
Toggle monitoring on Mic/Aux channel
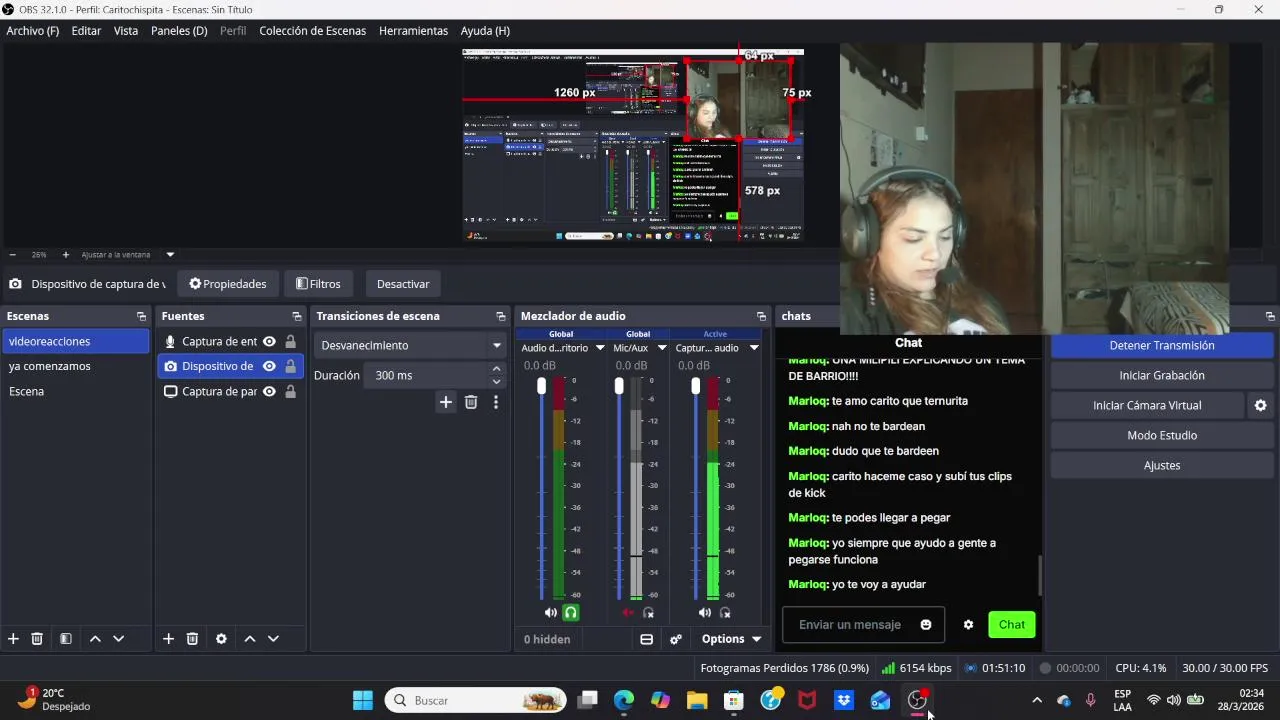click(x=648, y=612)
